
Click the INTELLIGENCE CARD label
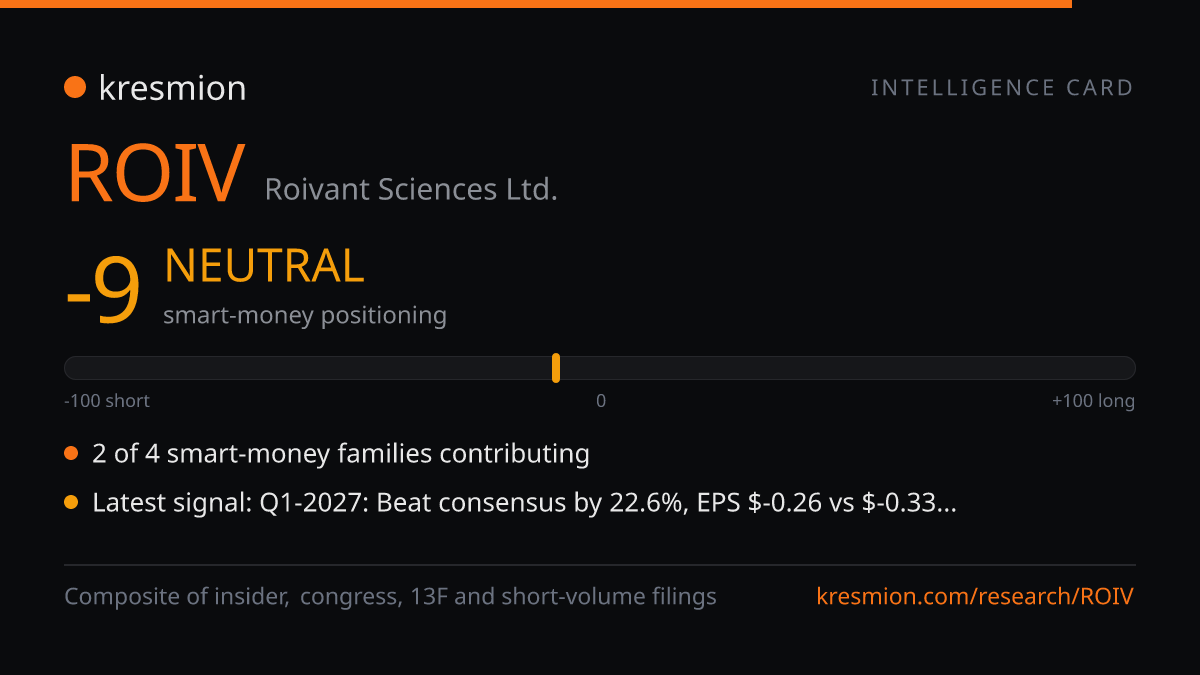[1002, 88]
